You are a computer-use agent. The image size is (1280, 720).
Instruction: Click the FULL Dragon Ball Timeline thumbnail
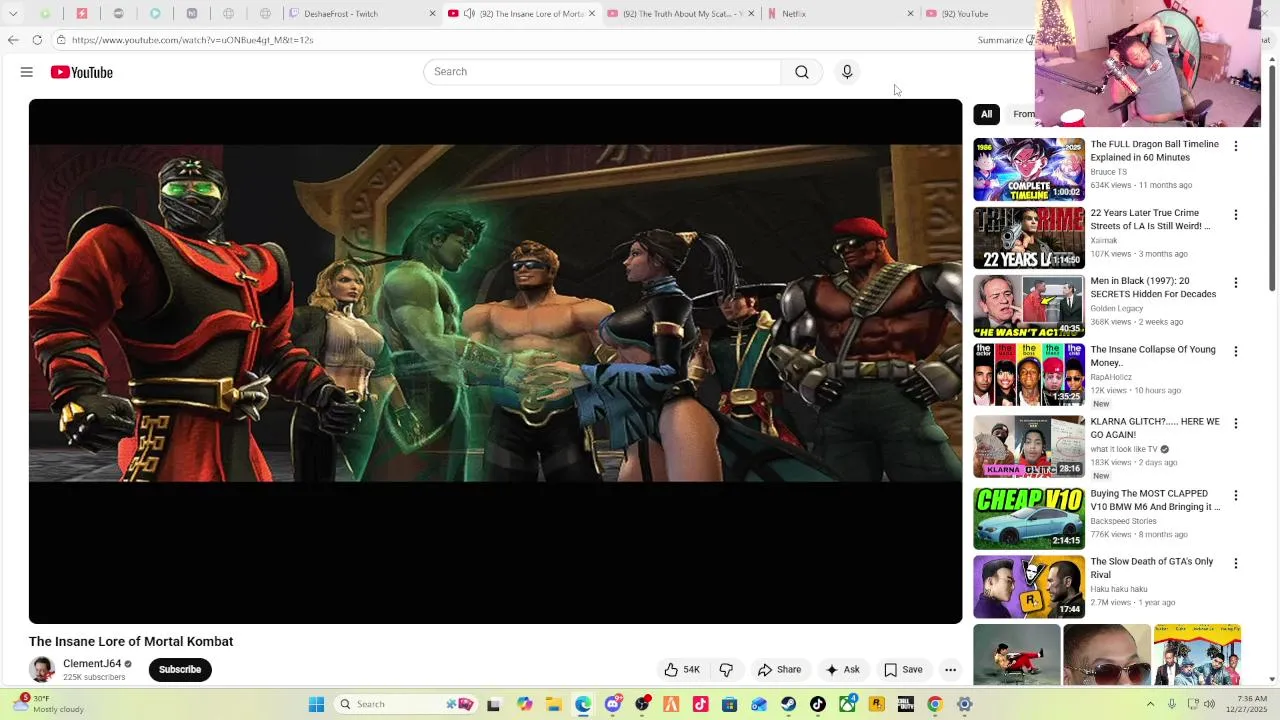point(1029,170)
